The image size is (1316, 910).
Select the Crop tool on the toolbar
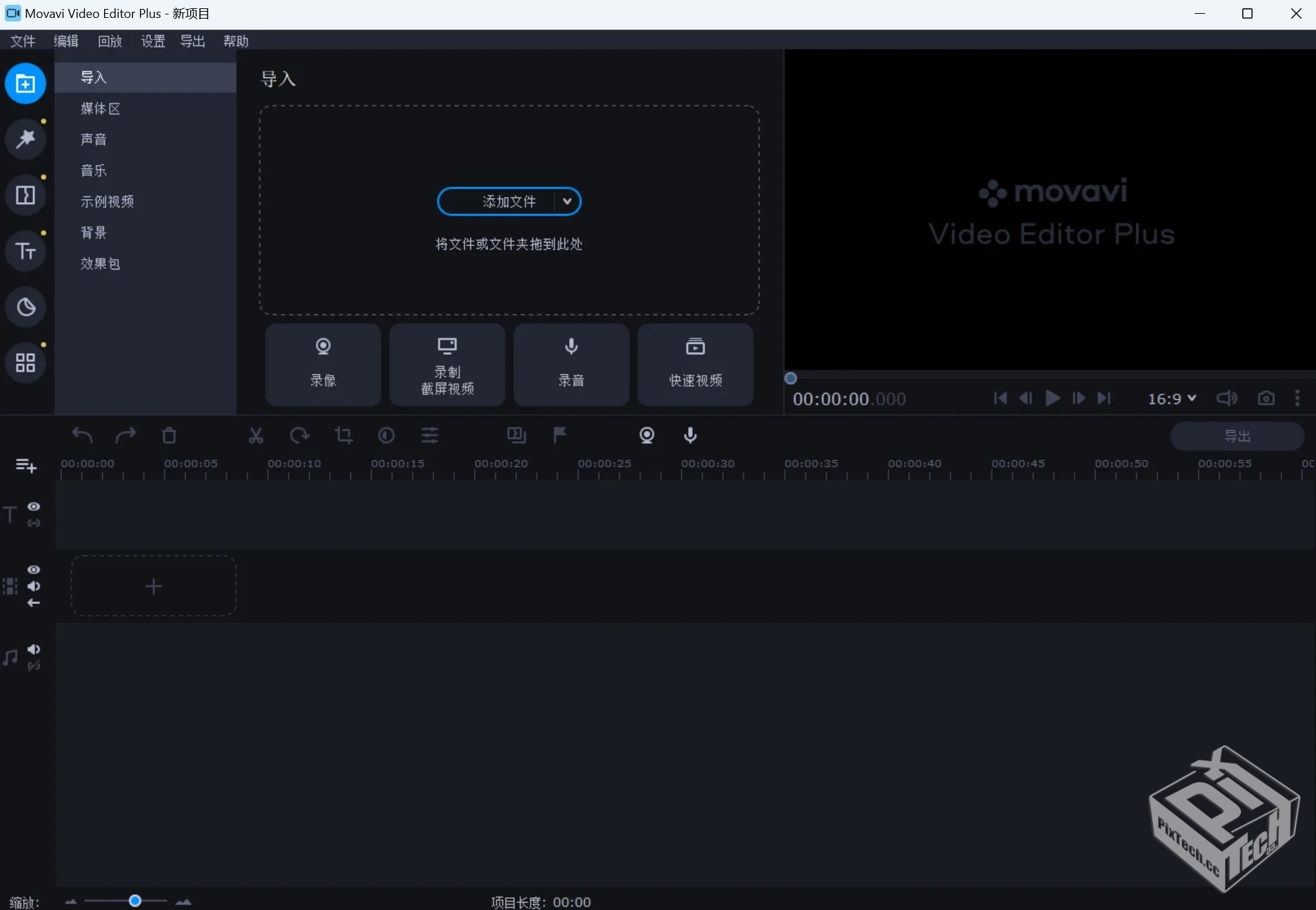(343, 435)
